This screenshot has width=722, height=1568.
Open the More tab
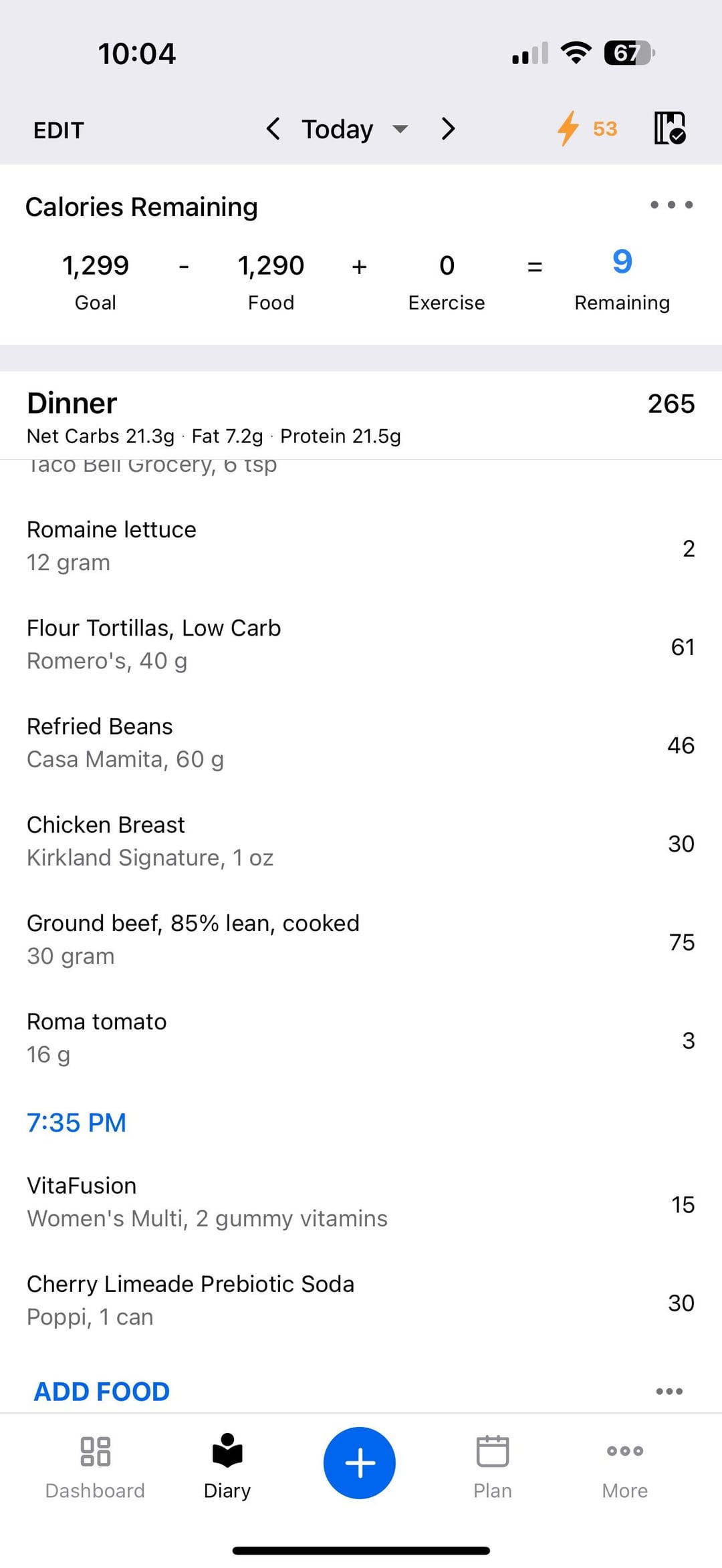click(x=625, y=1467)
